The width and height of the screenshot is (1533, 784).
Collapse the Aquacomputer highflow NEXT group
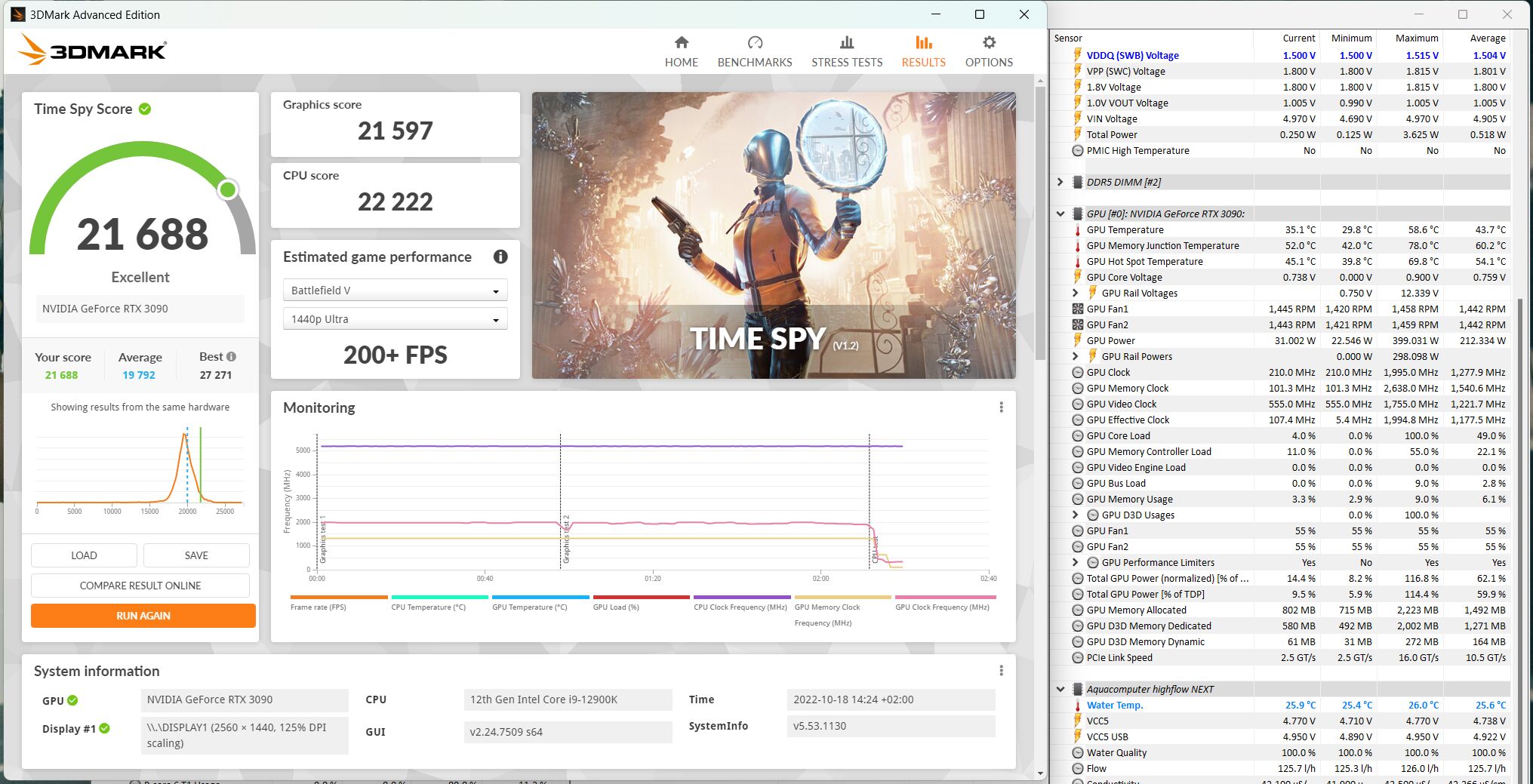[x=1060, y=689]
